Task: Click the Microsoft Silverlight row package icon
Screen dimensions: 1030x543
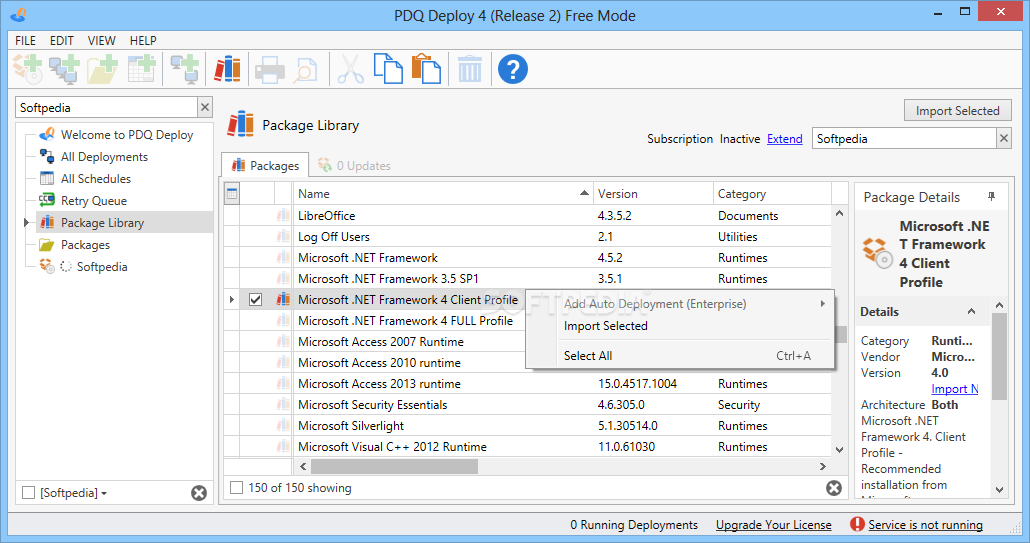Action: 283,425
